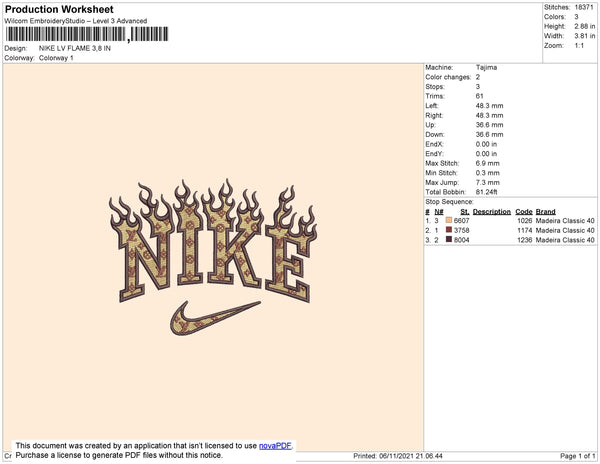Select the EndX value 0.00 in
The image size is (600, 464).
point(486,144)
